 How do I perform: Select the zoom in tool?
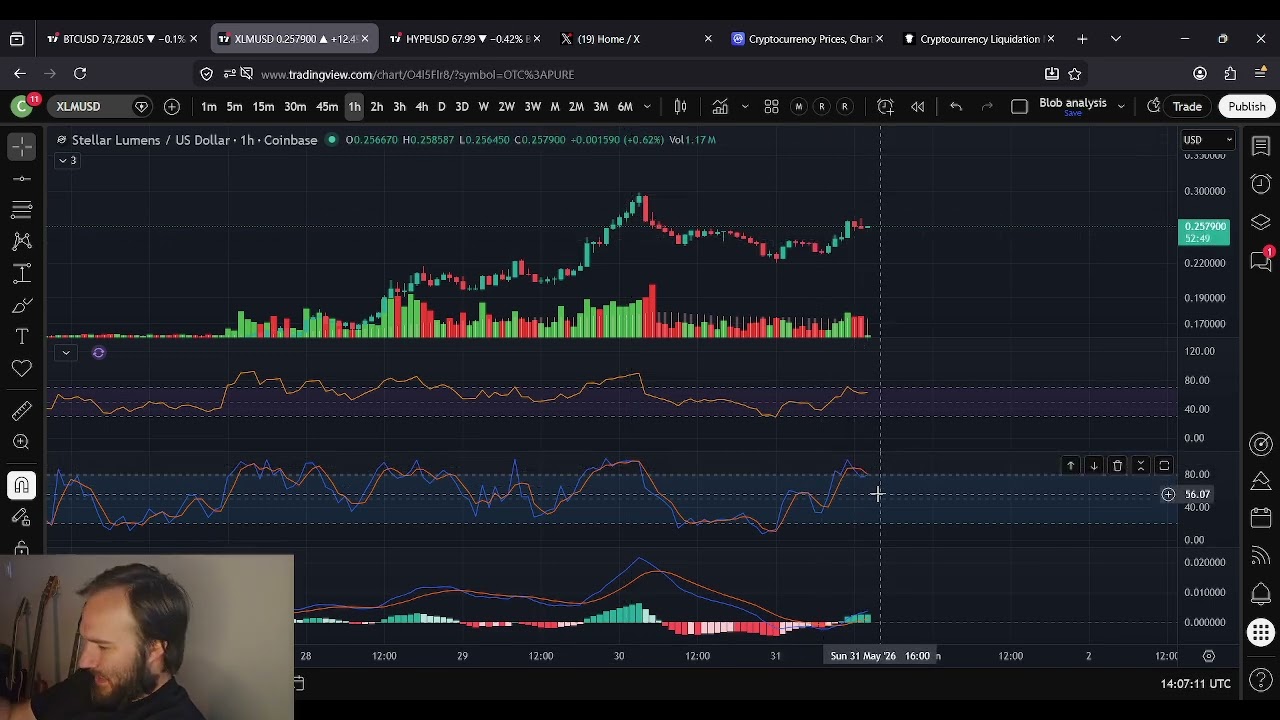pos(21,442)
